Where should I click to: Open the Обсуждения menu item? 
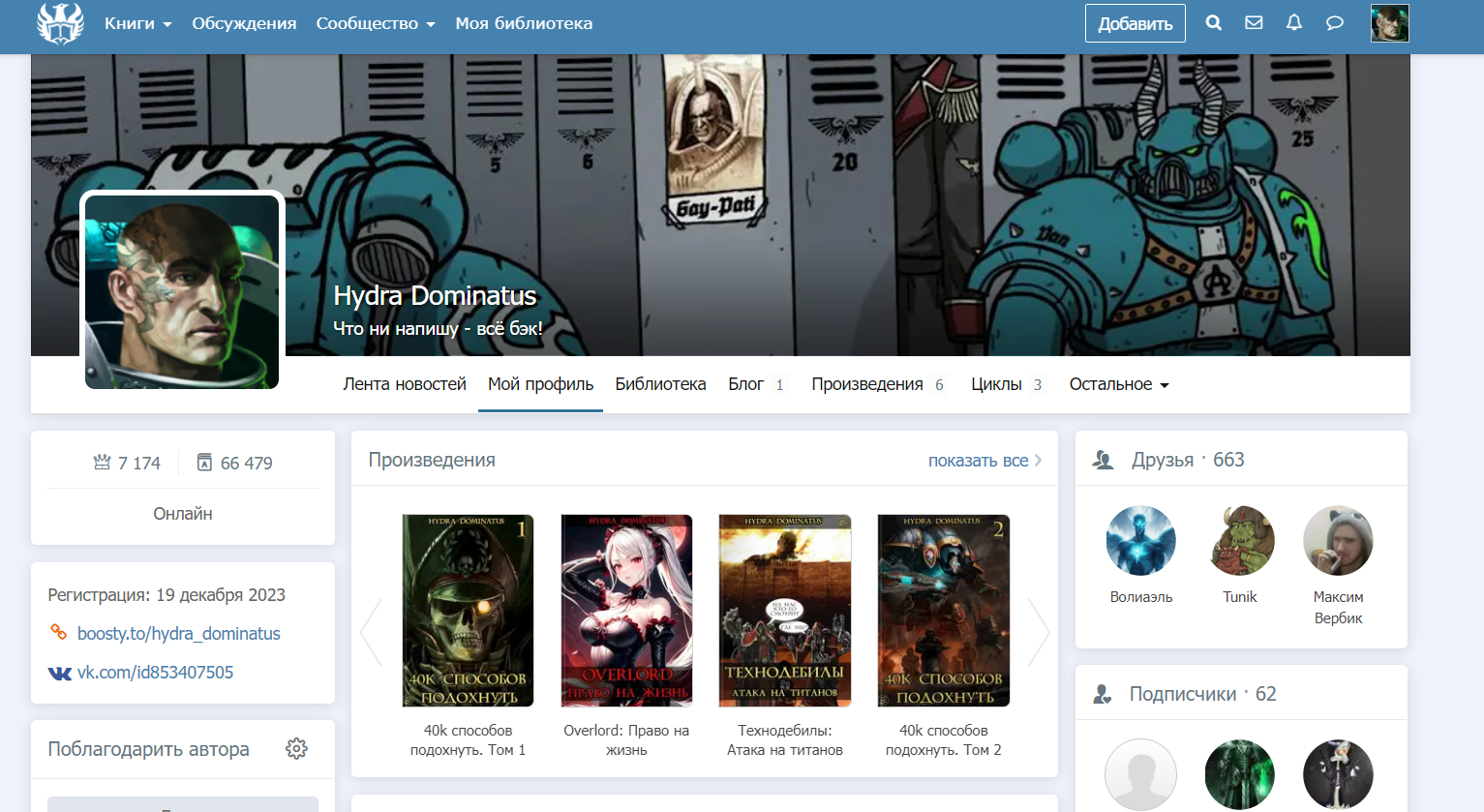click(244, 23)
